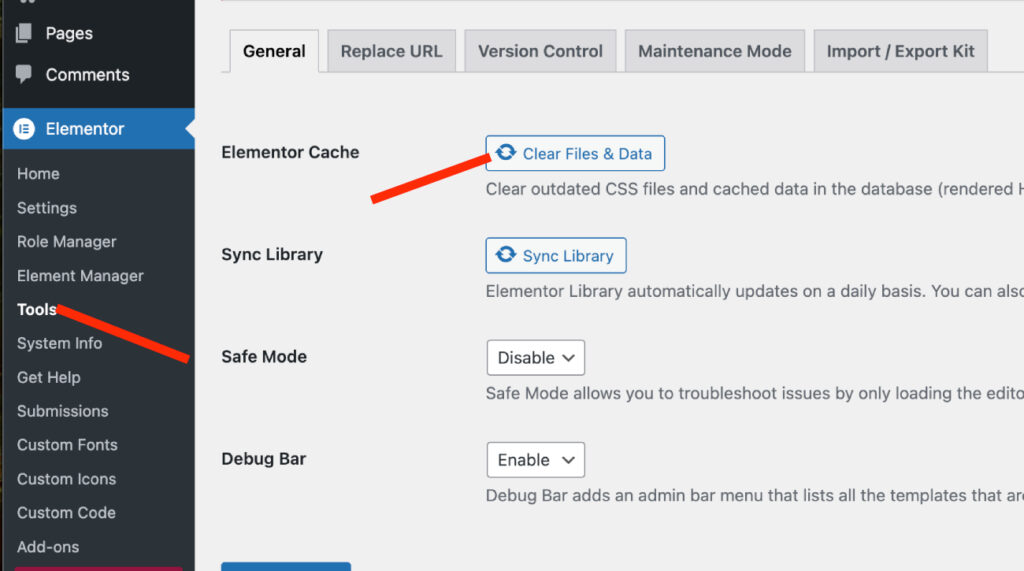Click Get Help in Elementor menu

[49, 377]
